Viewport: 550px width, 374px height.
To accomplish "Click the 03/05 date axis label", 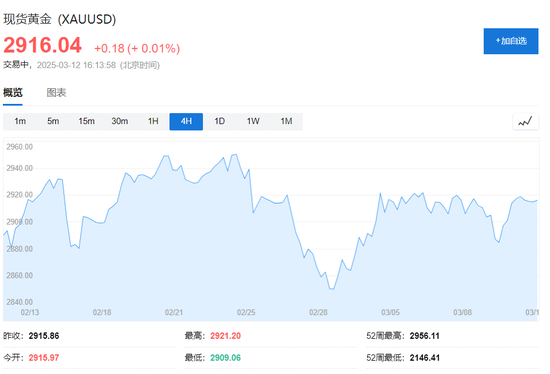I will pyautogui.click(x=390, y=312).
